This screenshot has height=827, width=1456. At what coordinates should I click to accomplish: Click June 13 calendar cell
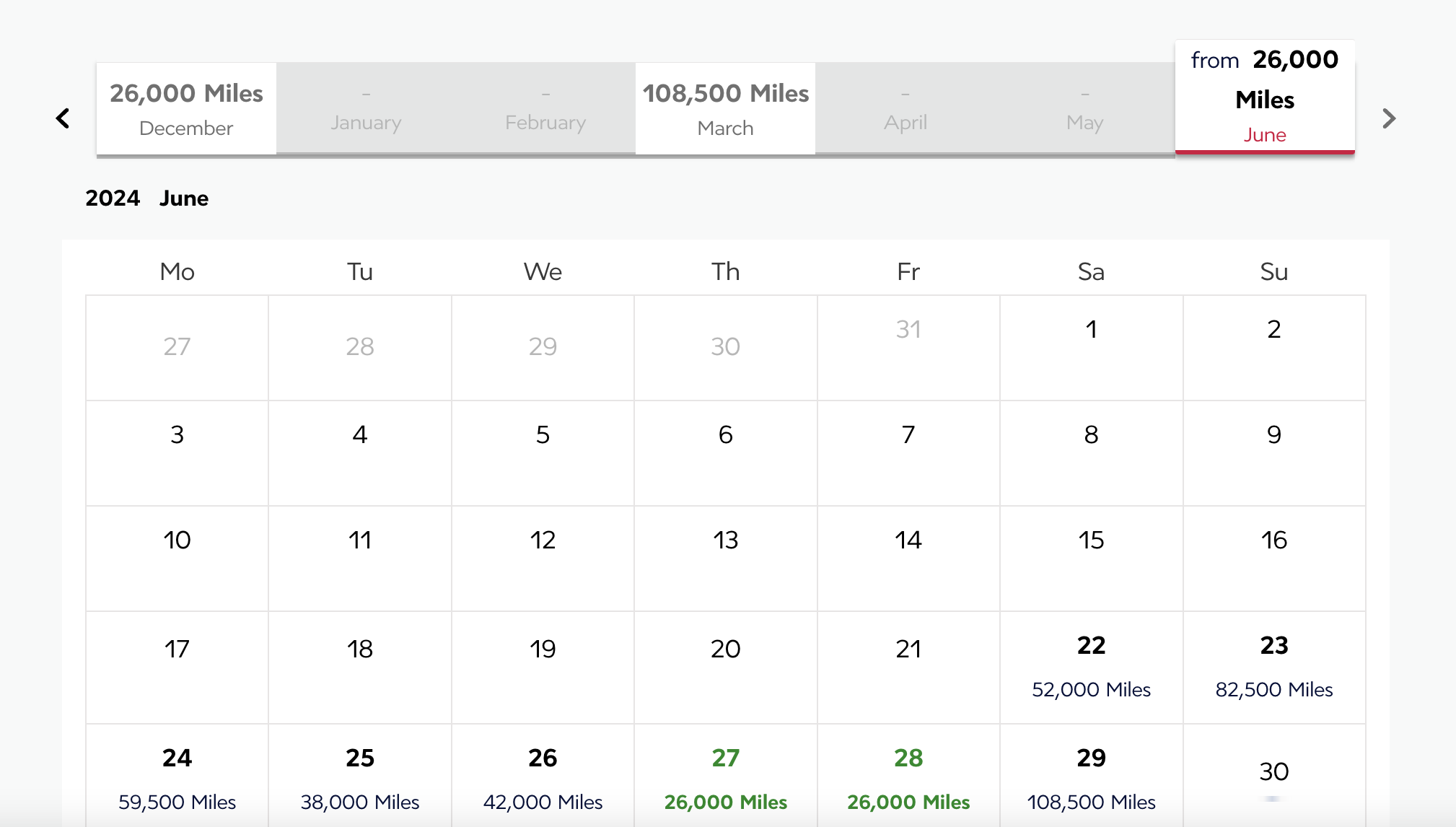coord(725,559)
